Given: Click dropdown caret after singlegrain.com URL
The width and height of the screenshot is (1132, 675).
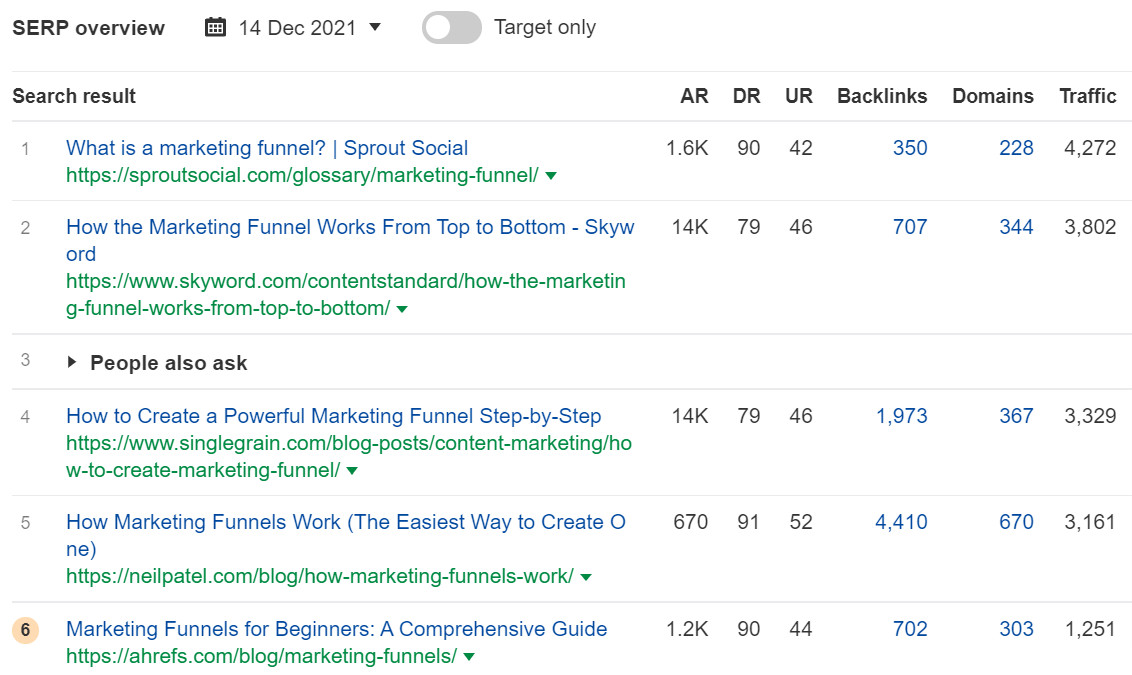Looking at the screenshot, I should point(352,470).
